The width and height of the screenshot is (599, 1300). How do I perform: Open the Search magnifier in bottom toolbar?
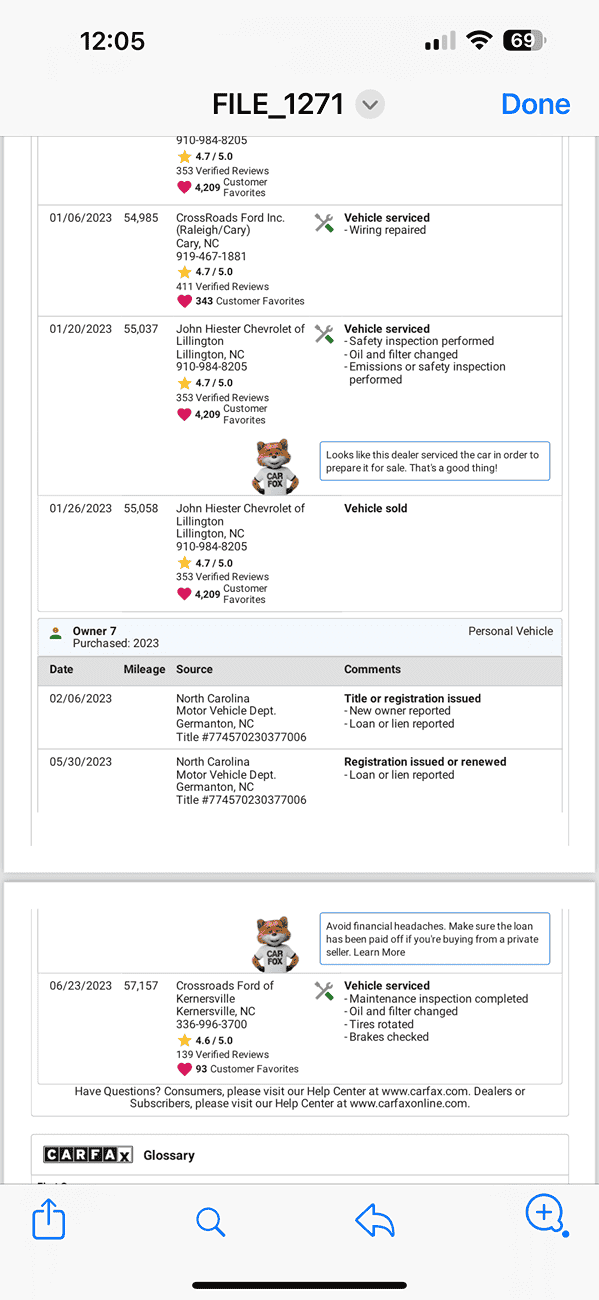pos(210,1221)
